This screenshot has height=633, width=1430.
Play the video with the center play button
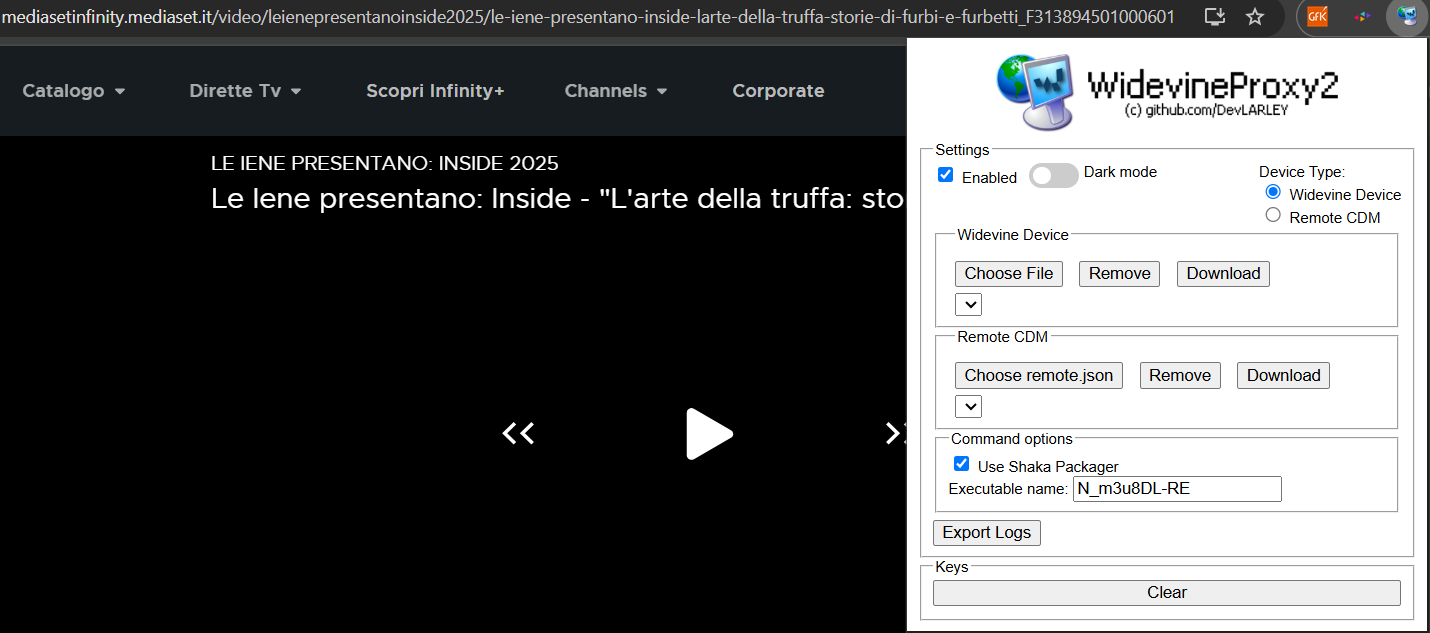[709, 434]
